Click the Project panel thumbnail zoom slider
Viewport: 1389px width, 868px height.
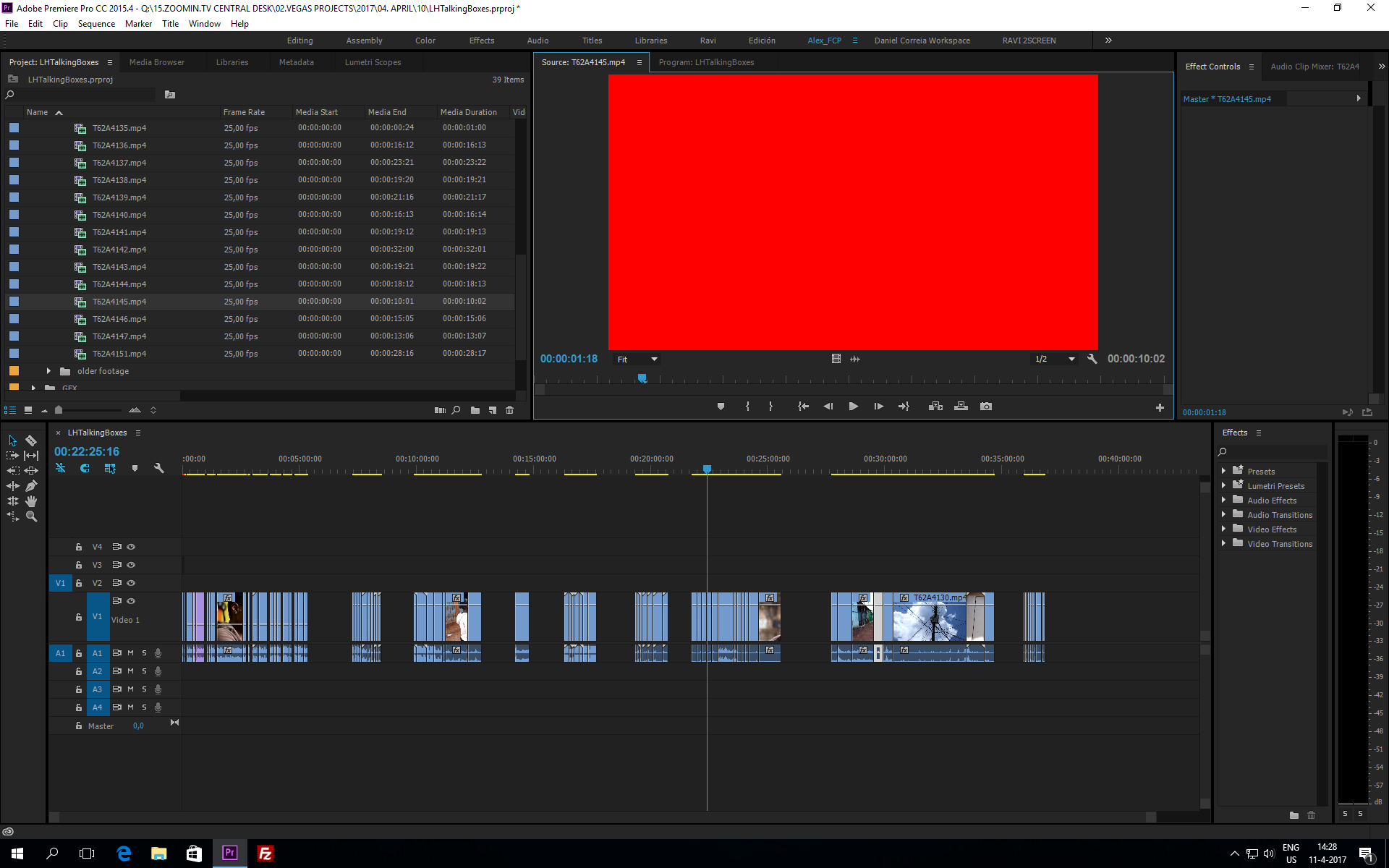pyautogui.click(x=59, y=410)
